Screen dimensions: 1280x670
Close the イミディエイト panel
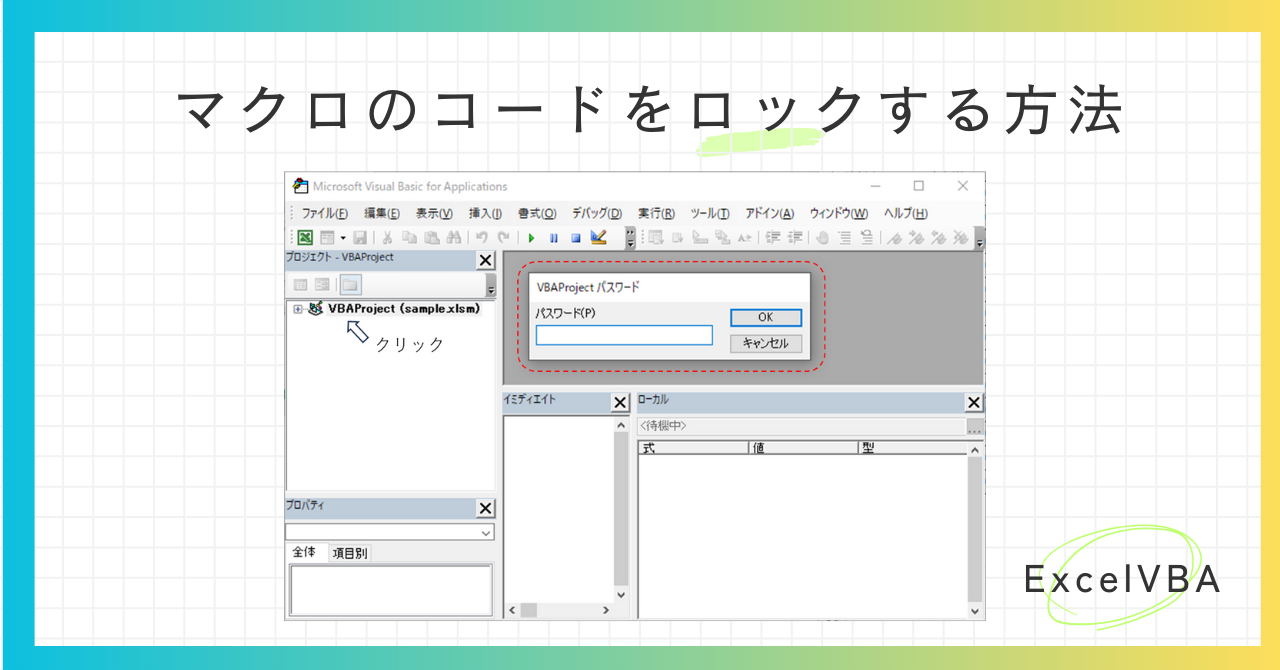tap(620, 403)
